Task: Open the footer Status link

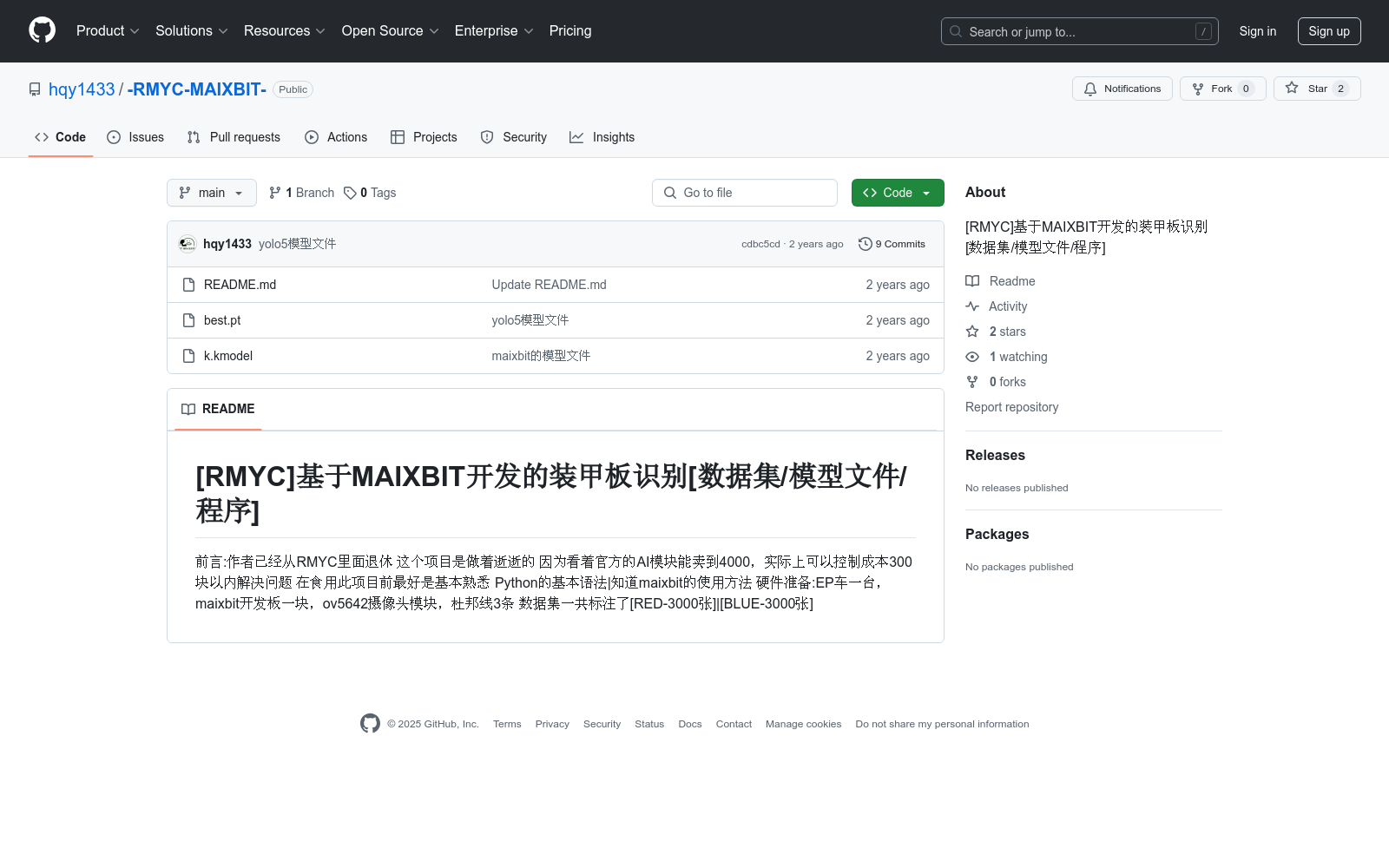Action: point(649,724)
